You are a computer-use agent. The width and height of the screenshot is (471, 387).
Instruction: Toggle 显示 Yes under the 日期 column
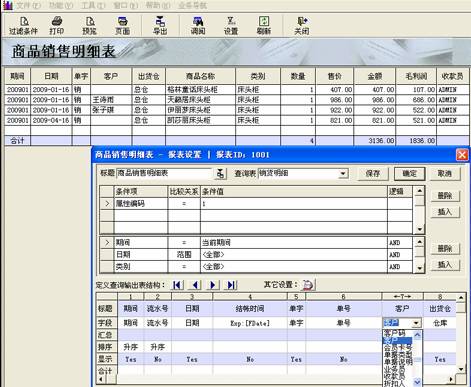click(192, 359)
